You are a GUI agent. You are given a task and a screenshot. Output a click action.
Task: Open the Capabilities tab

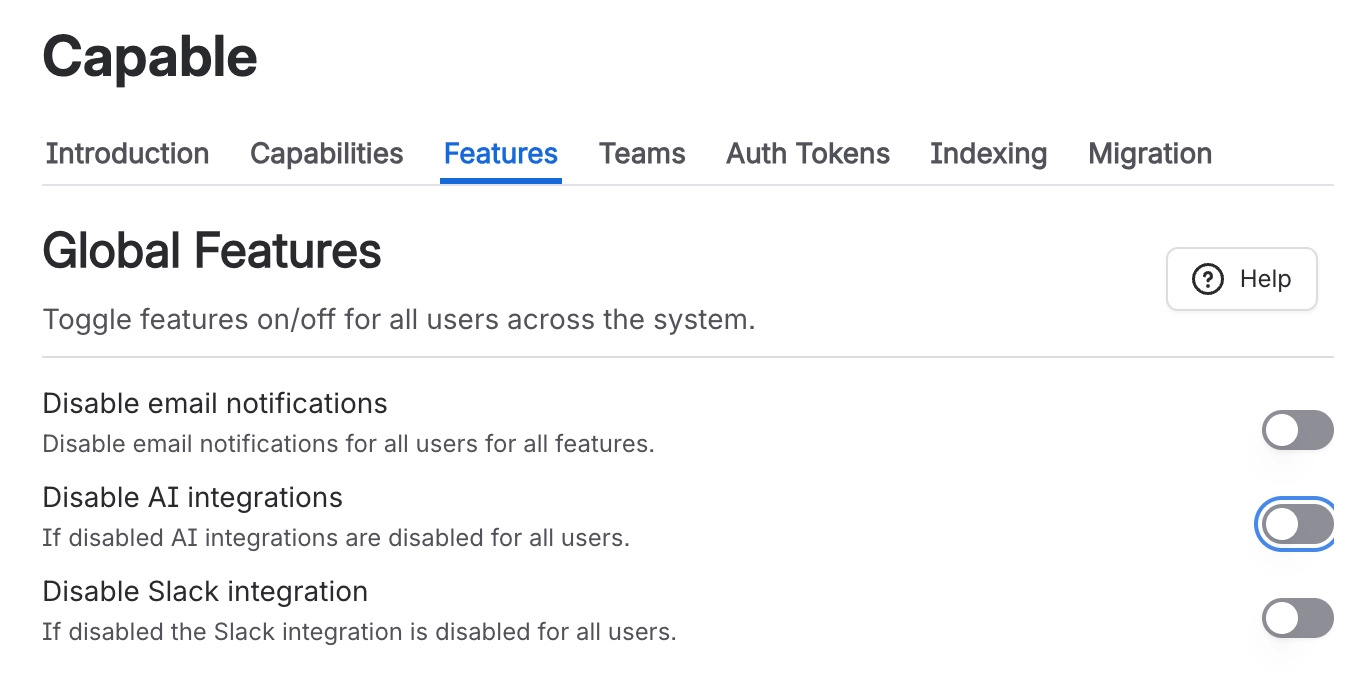pos(326,153)
